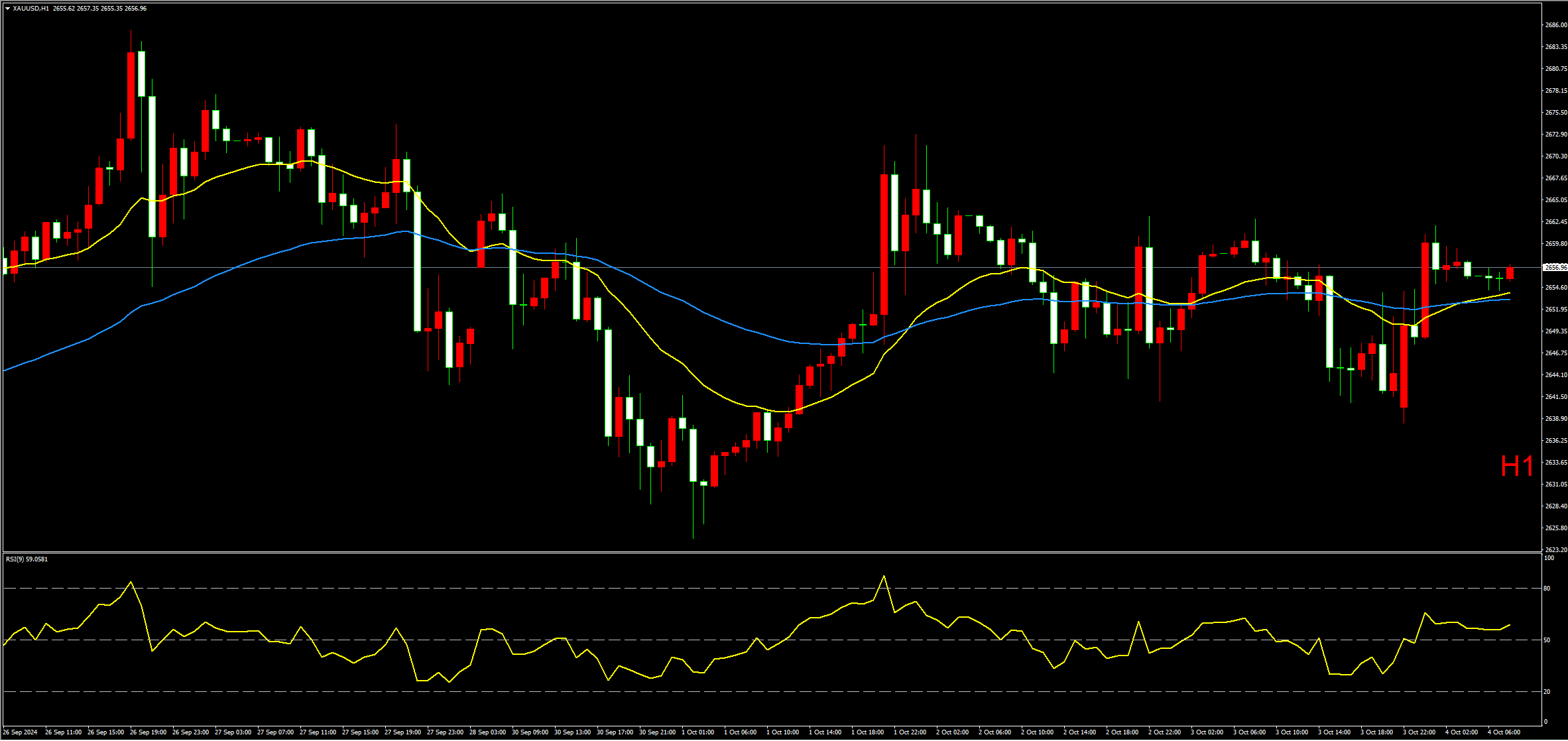Click time axis label 4 Oct 06:00
The height and width of the screenshot is (741, 1568).
(x=1504, y=732)
